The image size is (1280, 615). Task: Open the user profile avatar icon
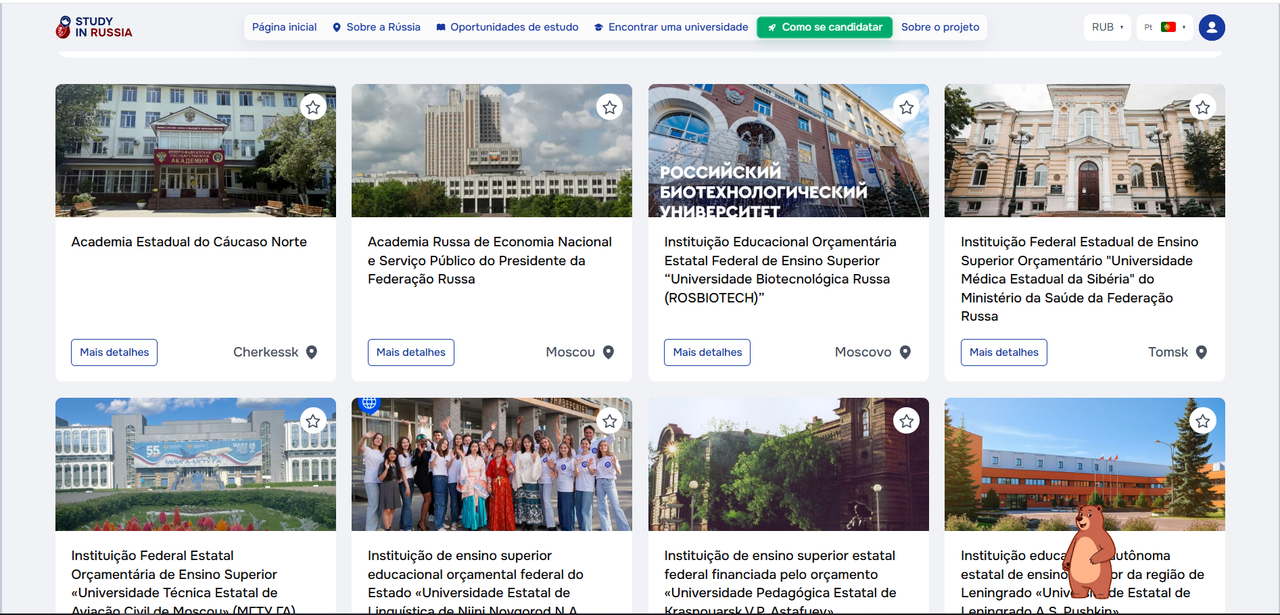click(x=1212, y=27)
